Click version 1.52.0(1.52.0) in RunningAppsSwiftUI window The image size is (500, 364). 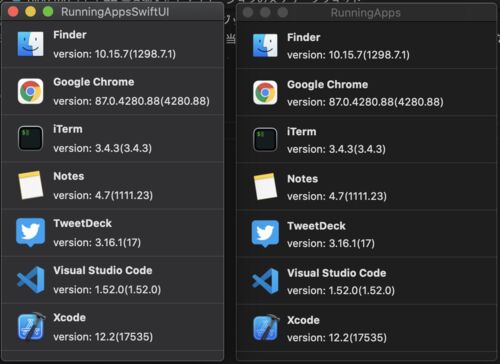pos(107,290)
